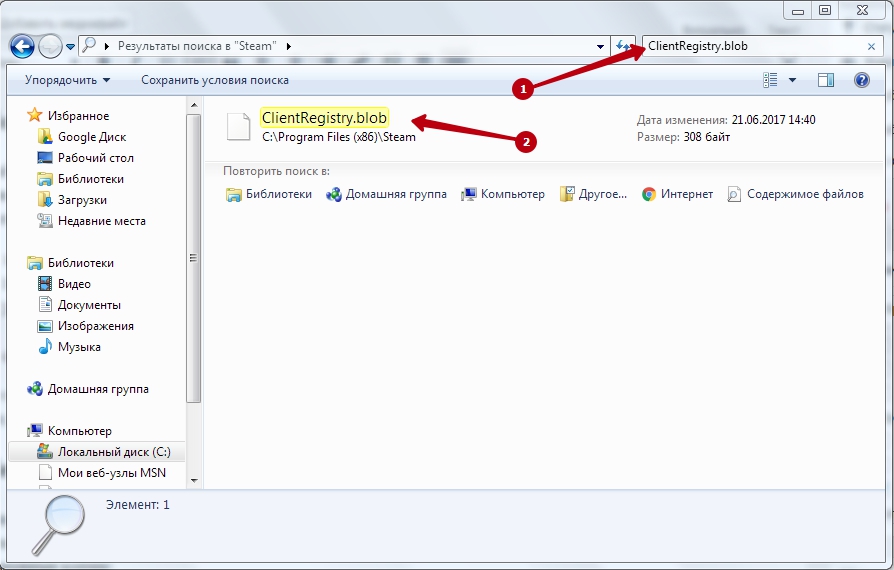
Task: Repeat search in Компьютер
Action: (503, 194)
